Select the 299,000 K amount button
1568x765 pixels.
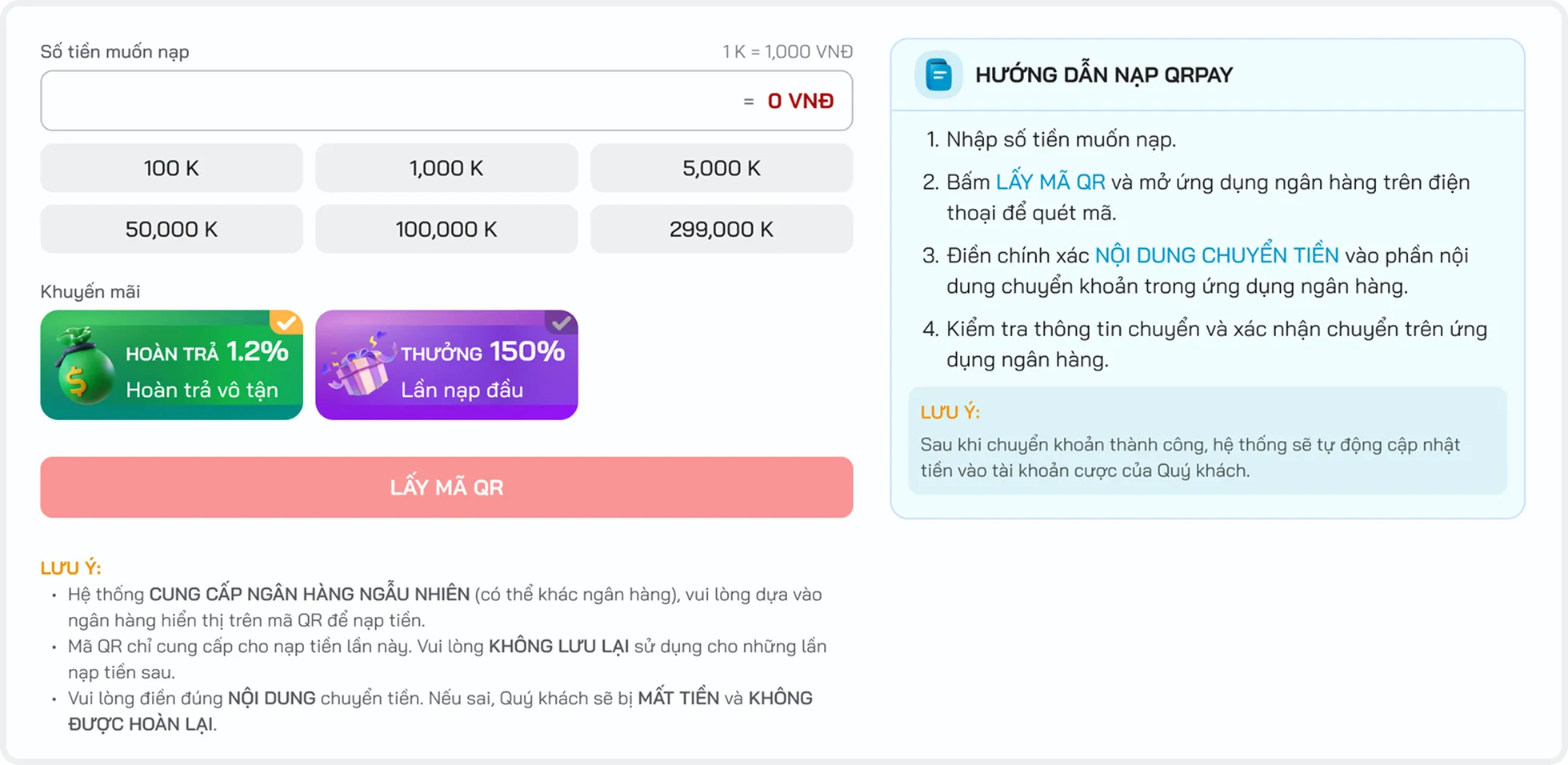pos(721,230)
